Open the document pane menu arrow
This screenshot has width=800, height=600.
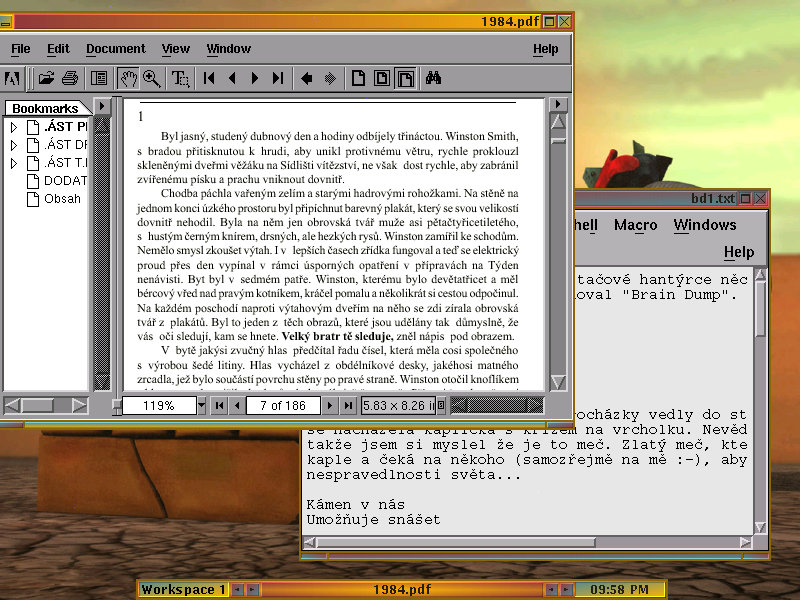coord(558,104)
